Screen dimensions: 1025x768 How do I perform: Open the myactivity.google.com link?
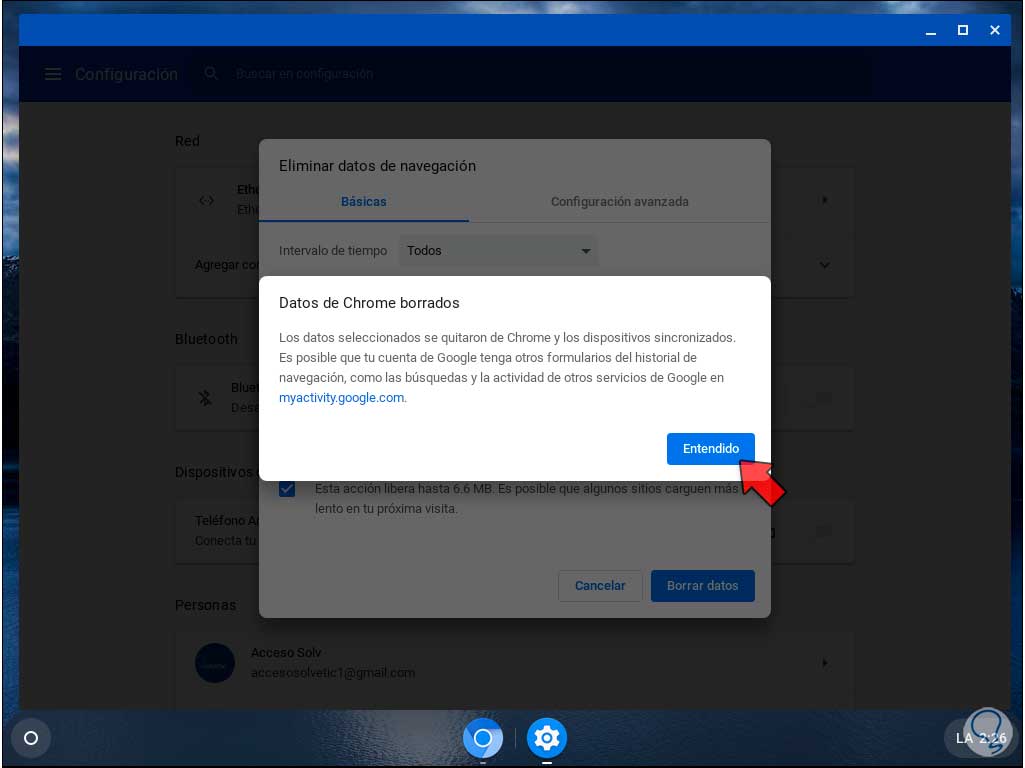[x=341, y=397]
